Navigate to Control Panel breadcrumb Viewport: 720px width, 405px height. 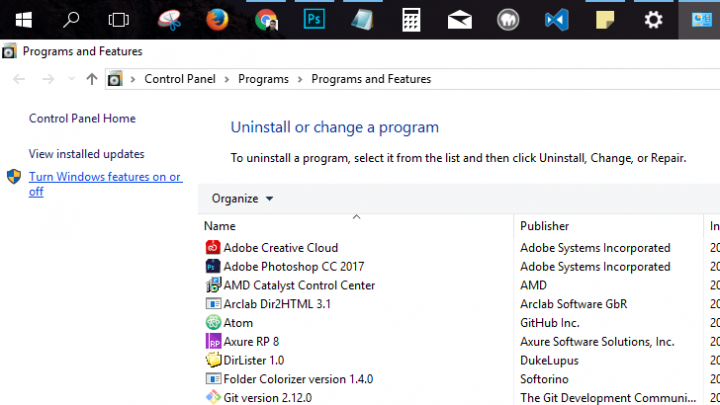[180, 79]
